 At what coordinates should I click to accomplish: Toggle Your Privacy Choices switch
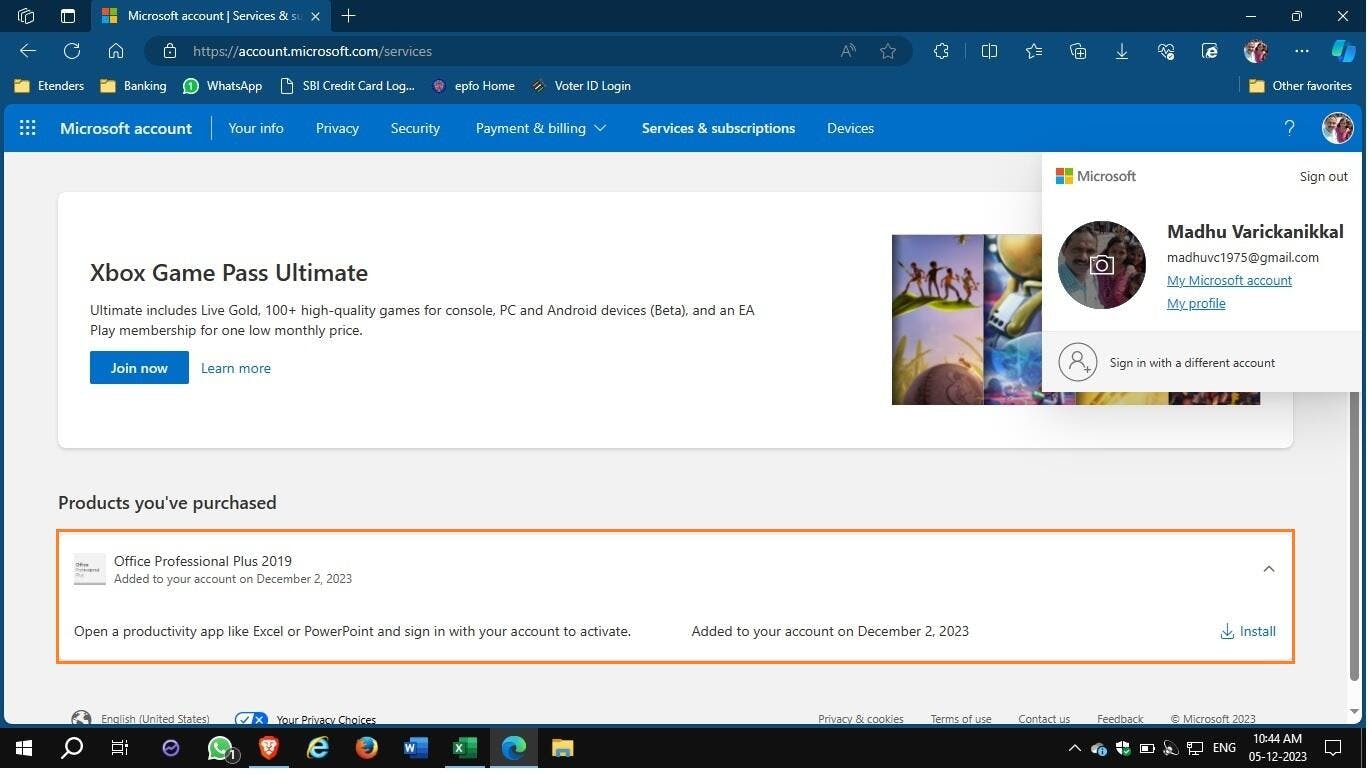pyautogui.click(x=251, y=719)
